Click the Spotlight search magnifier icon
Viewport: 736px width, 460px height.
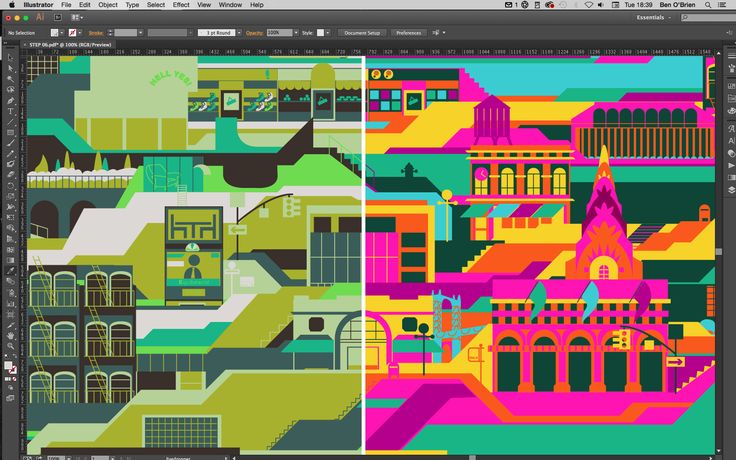(x=707, y=5)
